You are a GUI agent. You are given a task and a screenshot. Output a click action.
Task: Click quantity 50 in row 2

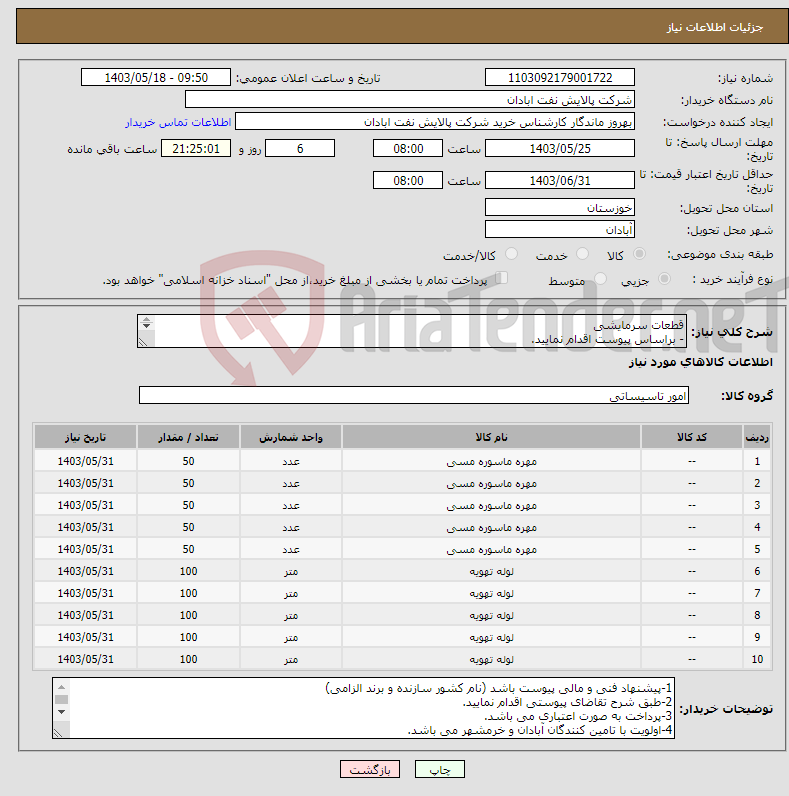point(188,483)
